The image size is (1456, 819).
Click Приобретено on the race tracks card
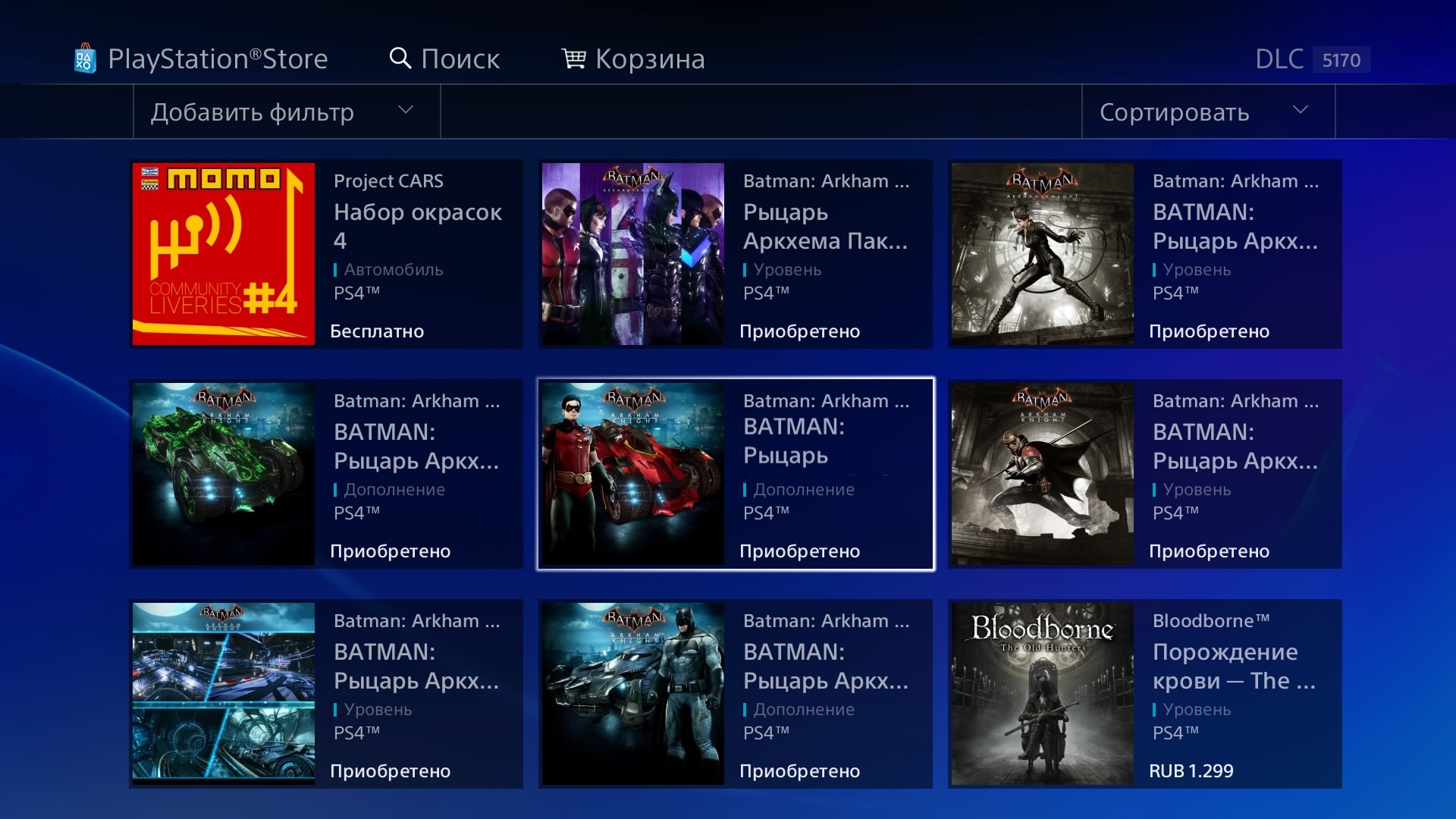390,771
